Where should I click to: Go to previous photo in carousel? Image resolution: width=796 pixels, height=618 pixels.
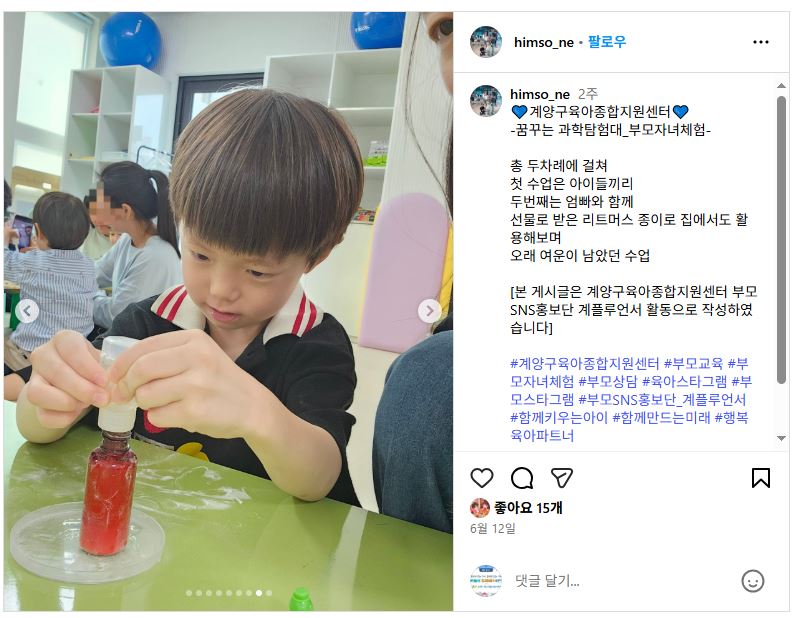click(27, 310)
